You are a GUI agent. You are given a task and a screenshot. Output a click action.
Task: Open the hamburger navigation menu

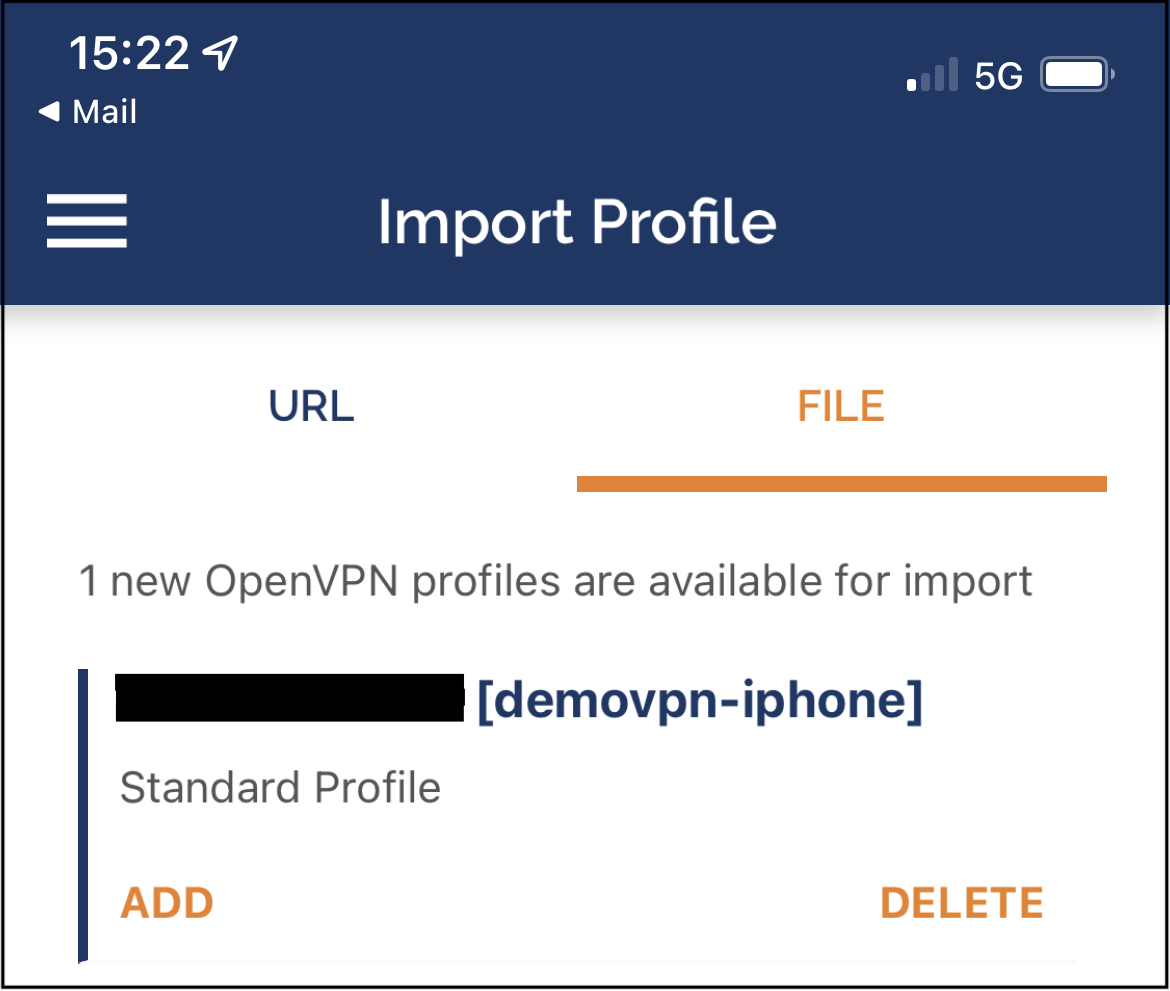[x=86, y=221]
